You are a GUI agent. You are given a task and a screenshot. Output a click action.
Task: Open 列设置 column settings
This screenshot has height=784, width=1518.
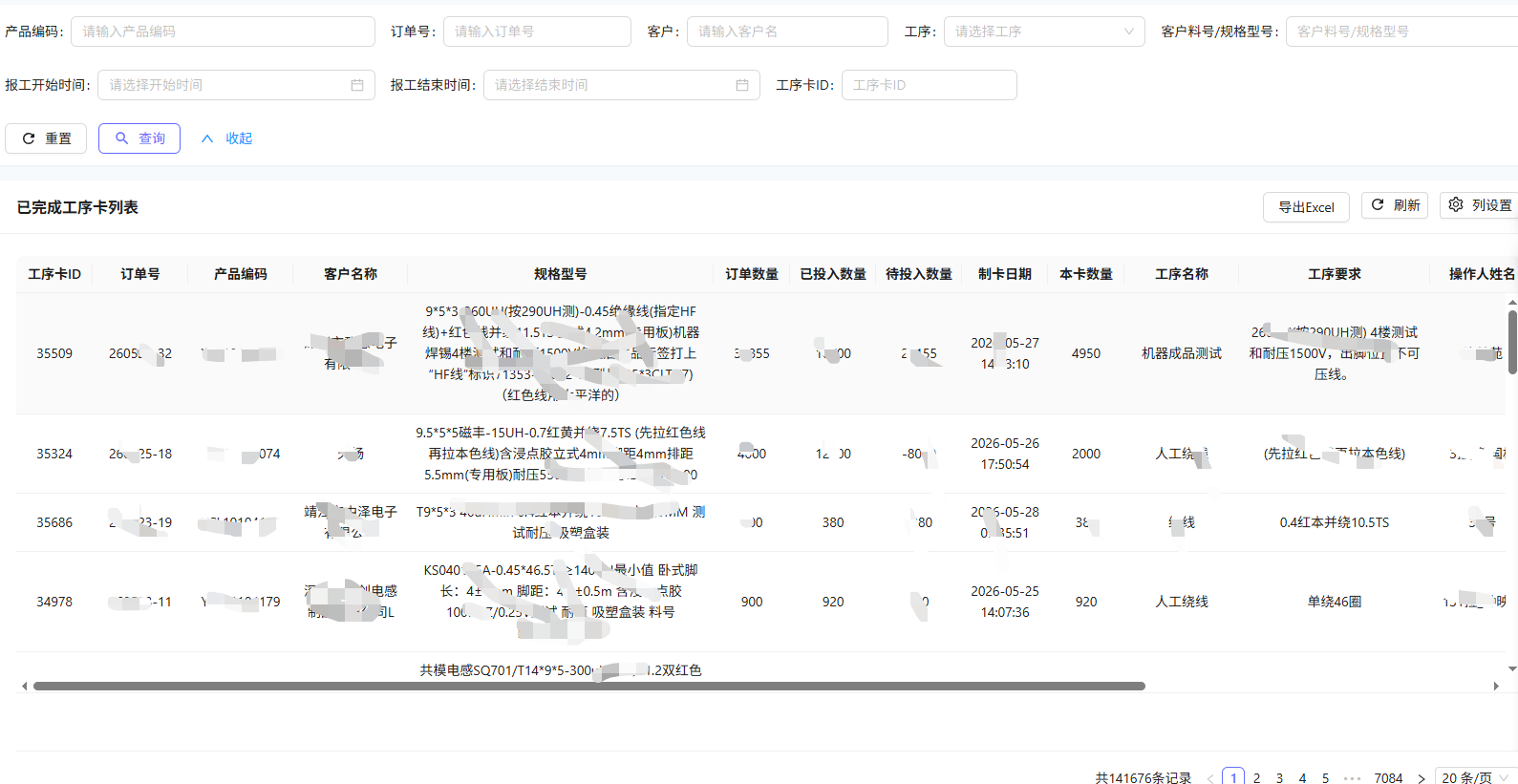[1479, 204]
